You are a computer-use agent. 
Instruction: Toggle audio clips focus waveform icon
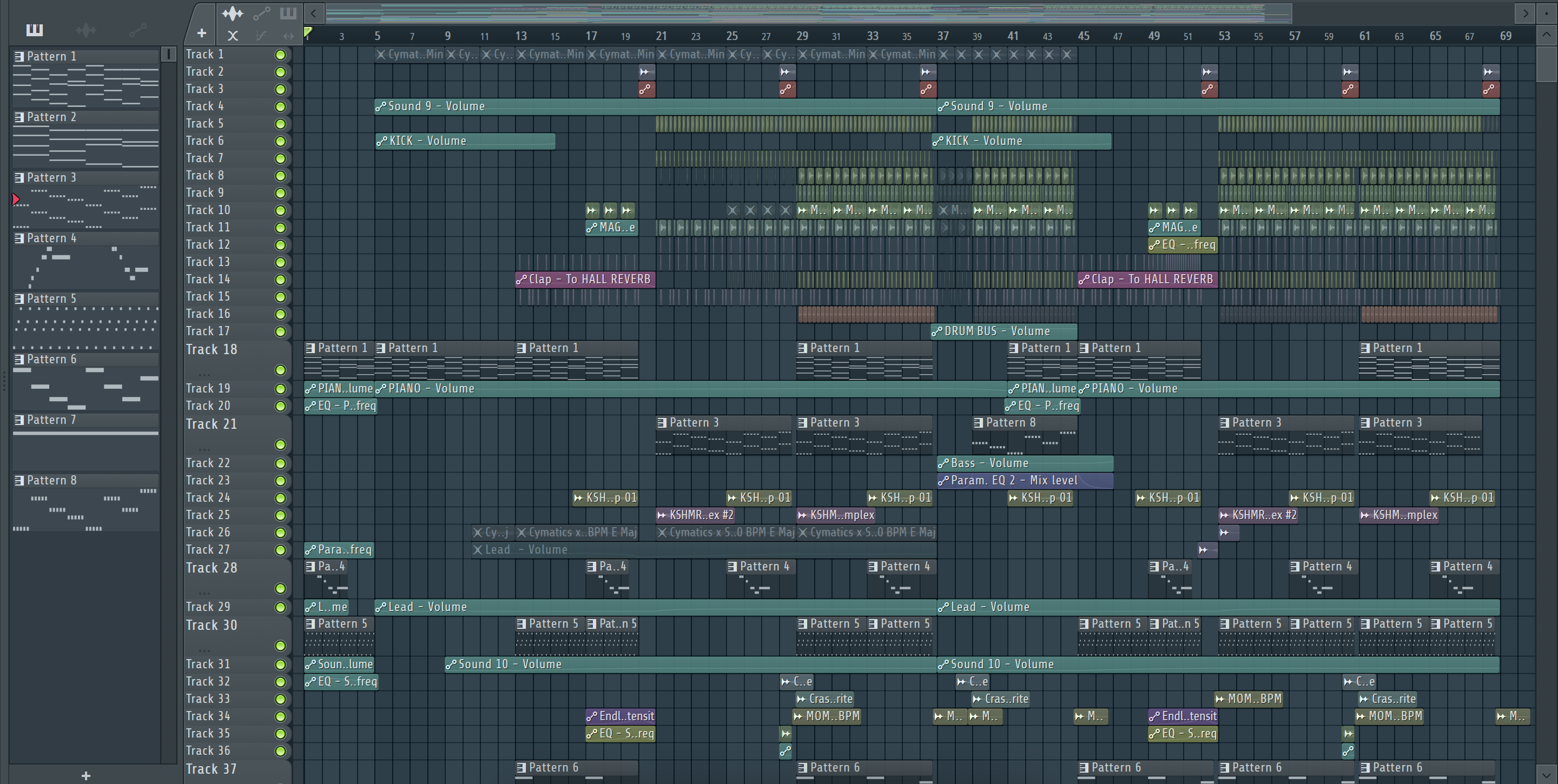coord(232,12)
